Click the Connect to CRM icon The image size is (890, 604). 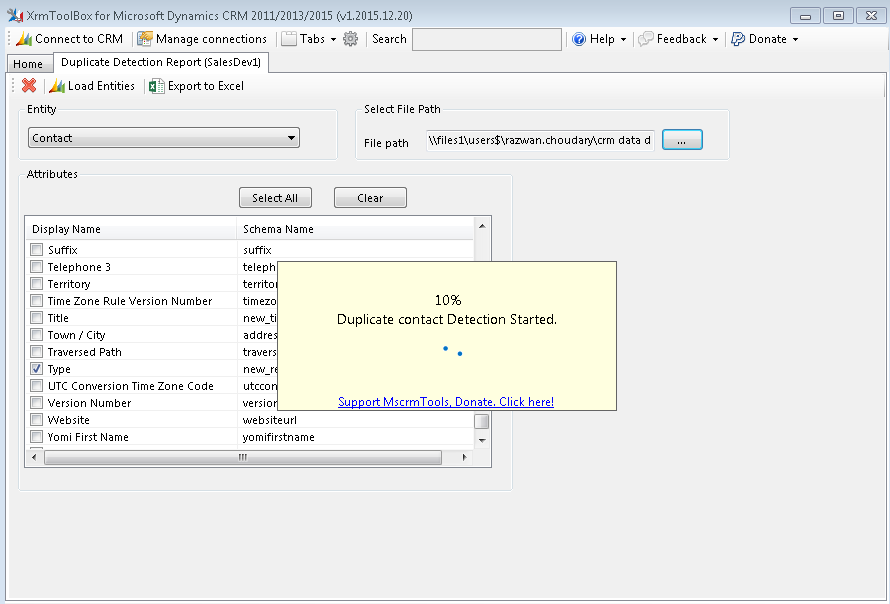point(24,39)
